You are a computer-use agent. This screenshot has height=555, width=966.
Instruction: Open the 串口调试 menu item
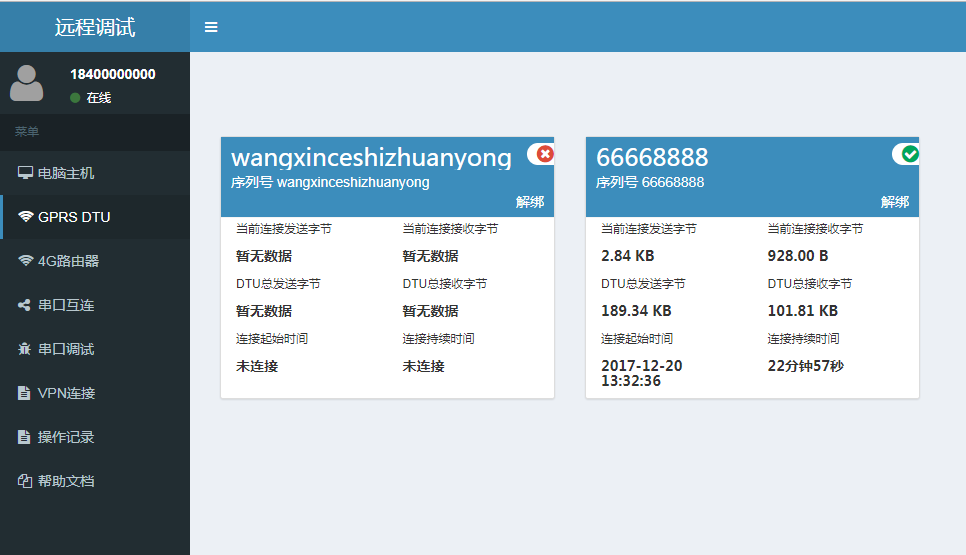[x=66, y=349]
